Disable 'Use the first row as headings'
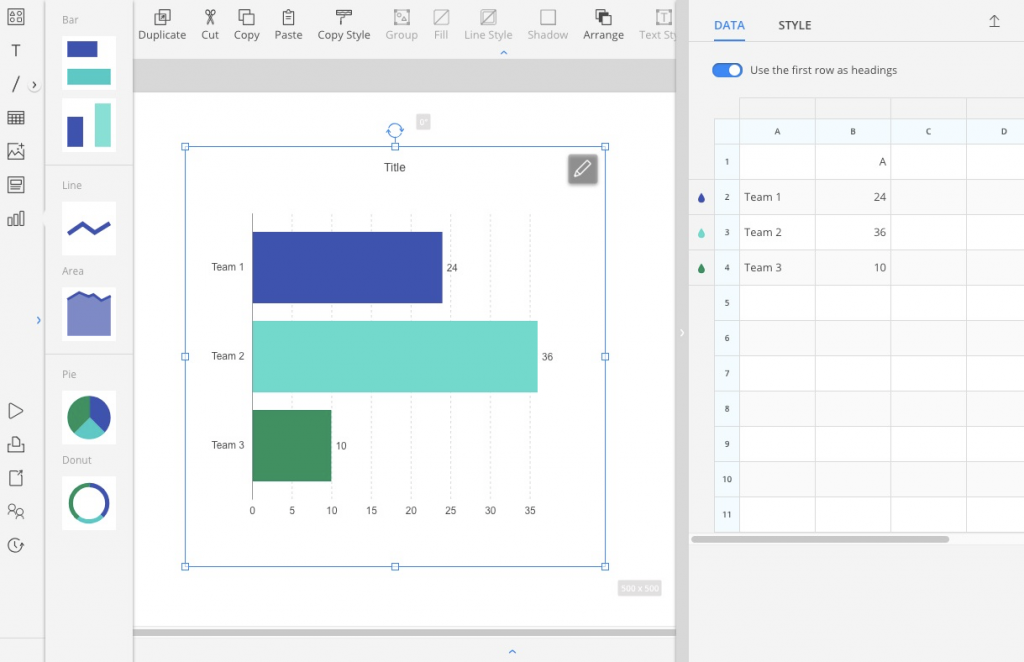The width and height of the screenshot is (1024, 662). pos(727,70)
